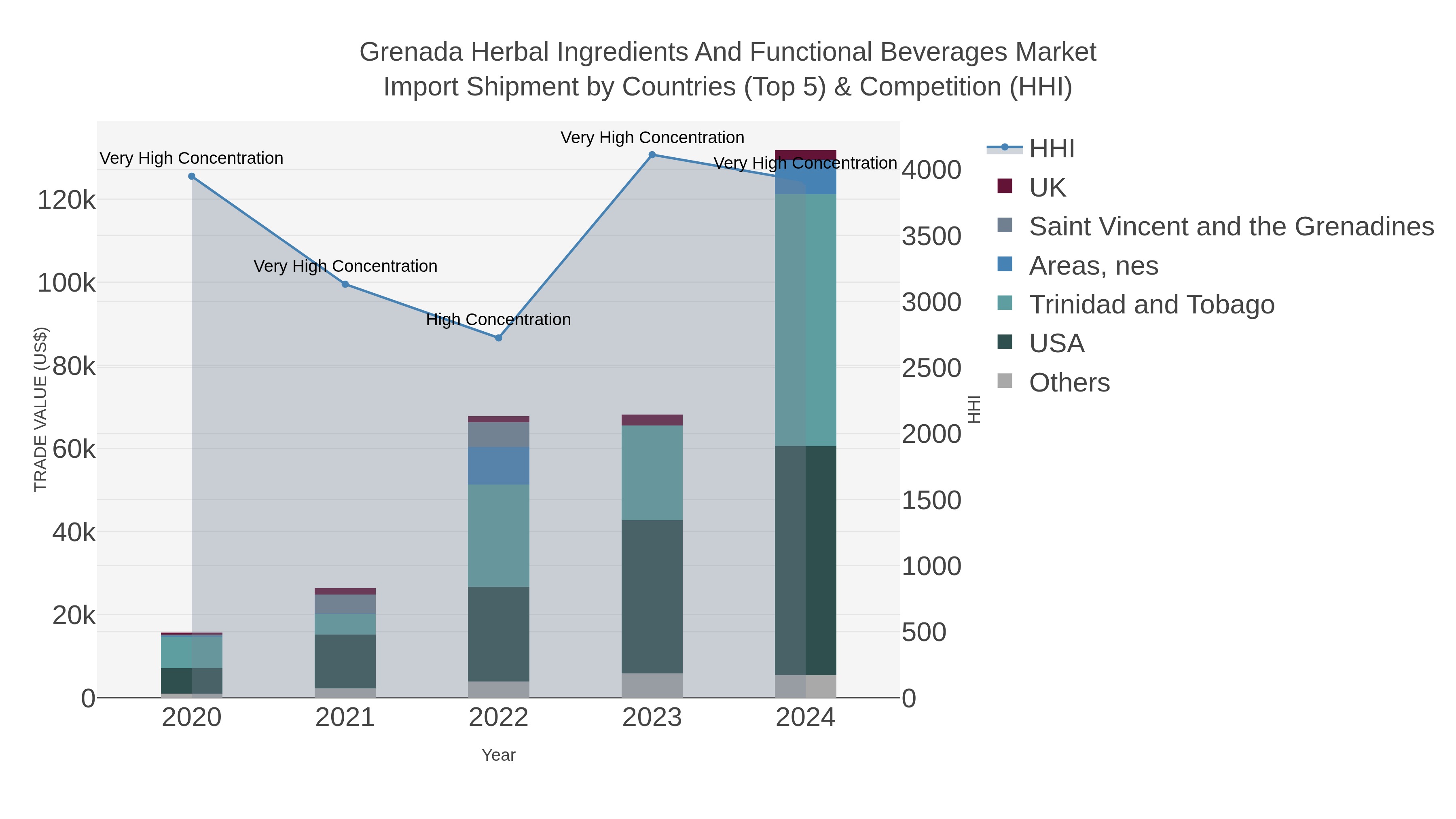Click the 2024 Others bar segment
The width and height of the screenshot is (1456, 819).
805,686
